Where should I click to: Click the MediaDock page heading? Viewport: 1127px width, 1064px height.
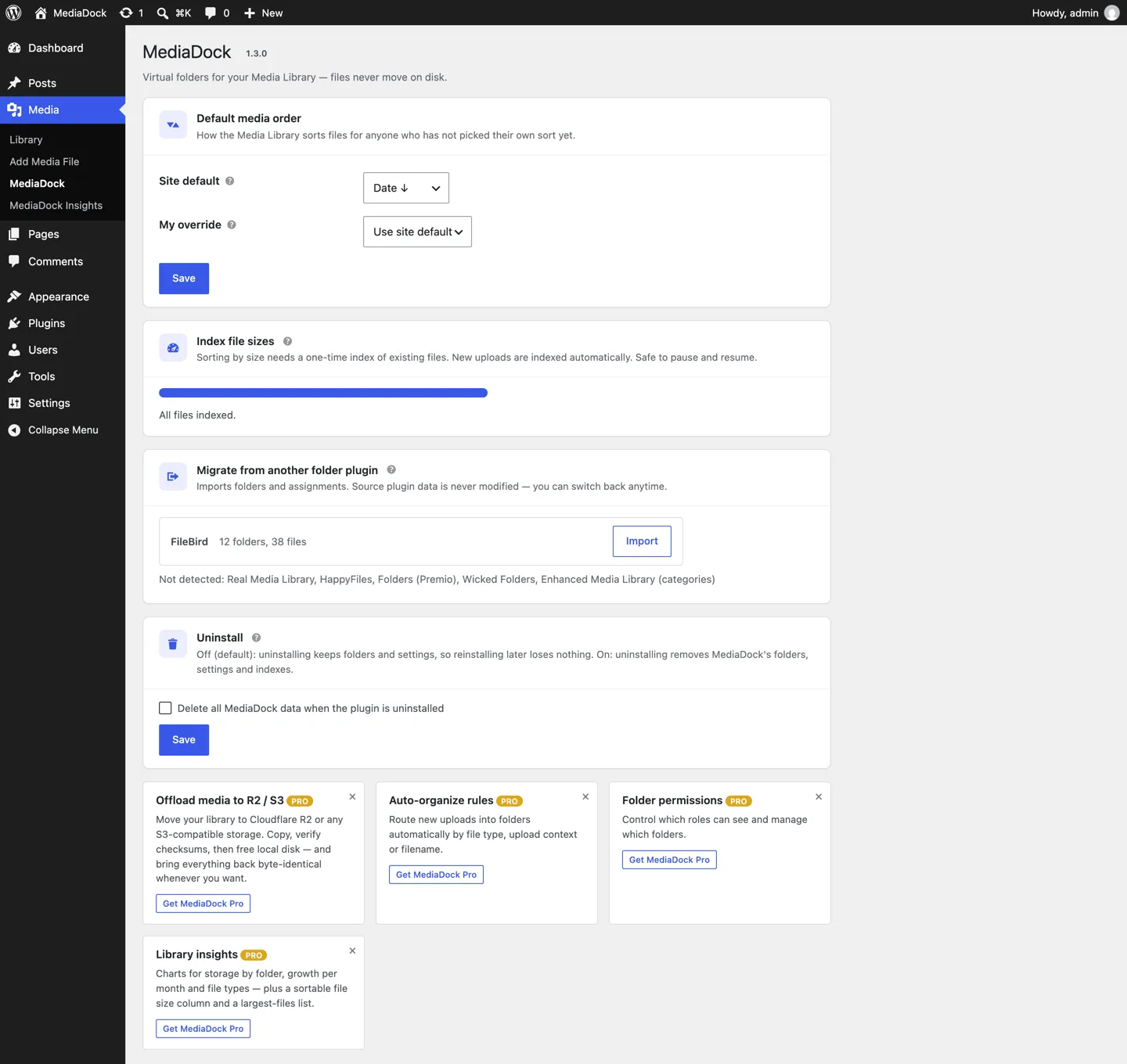[x=186, y=52]
